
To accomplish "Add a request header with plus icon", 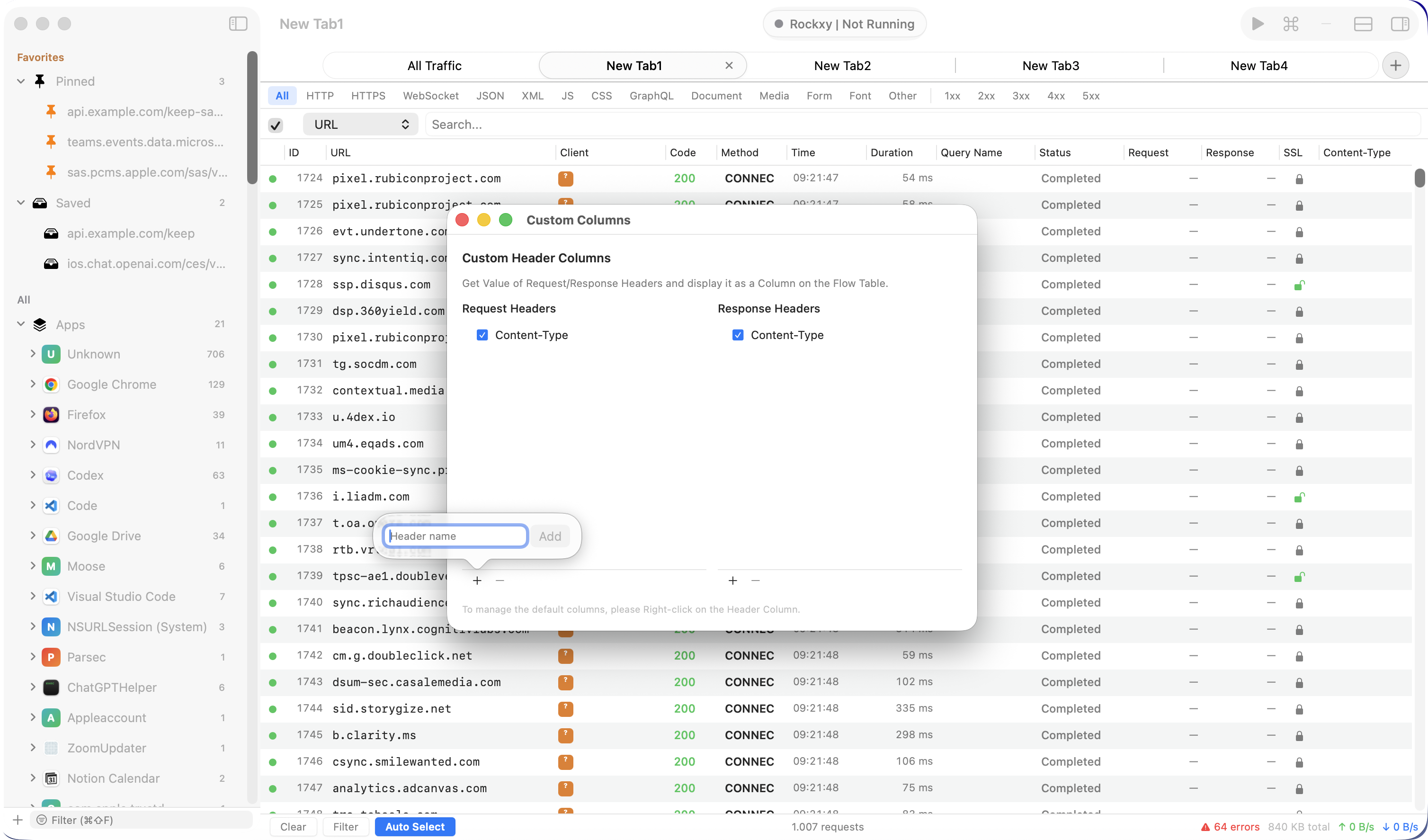I will click(477, 581).
